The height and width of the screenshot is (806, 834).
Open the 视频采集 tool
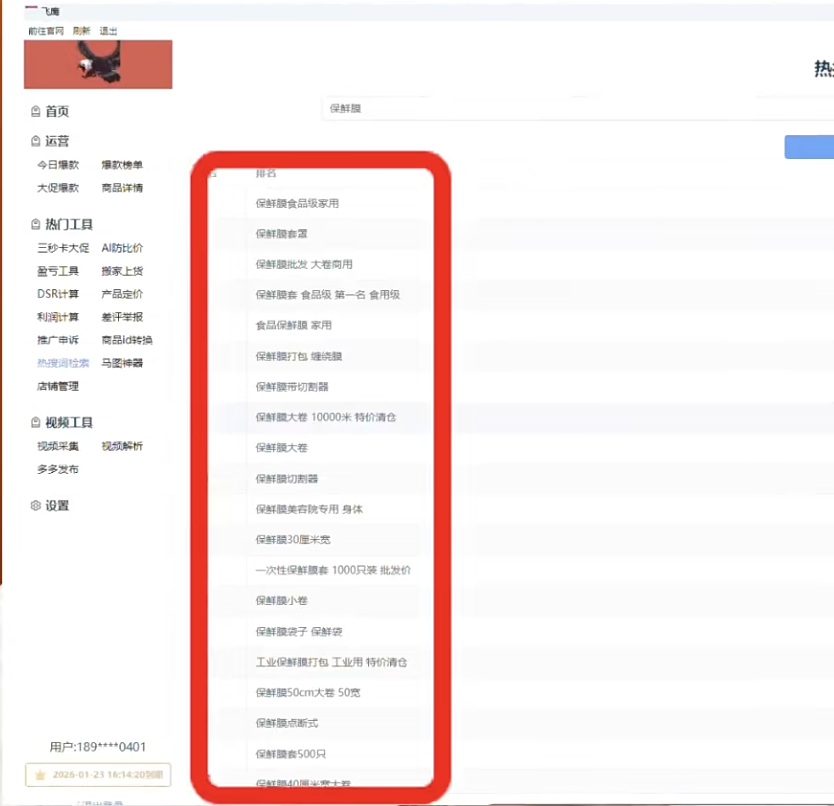click(58, 446)
